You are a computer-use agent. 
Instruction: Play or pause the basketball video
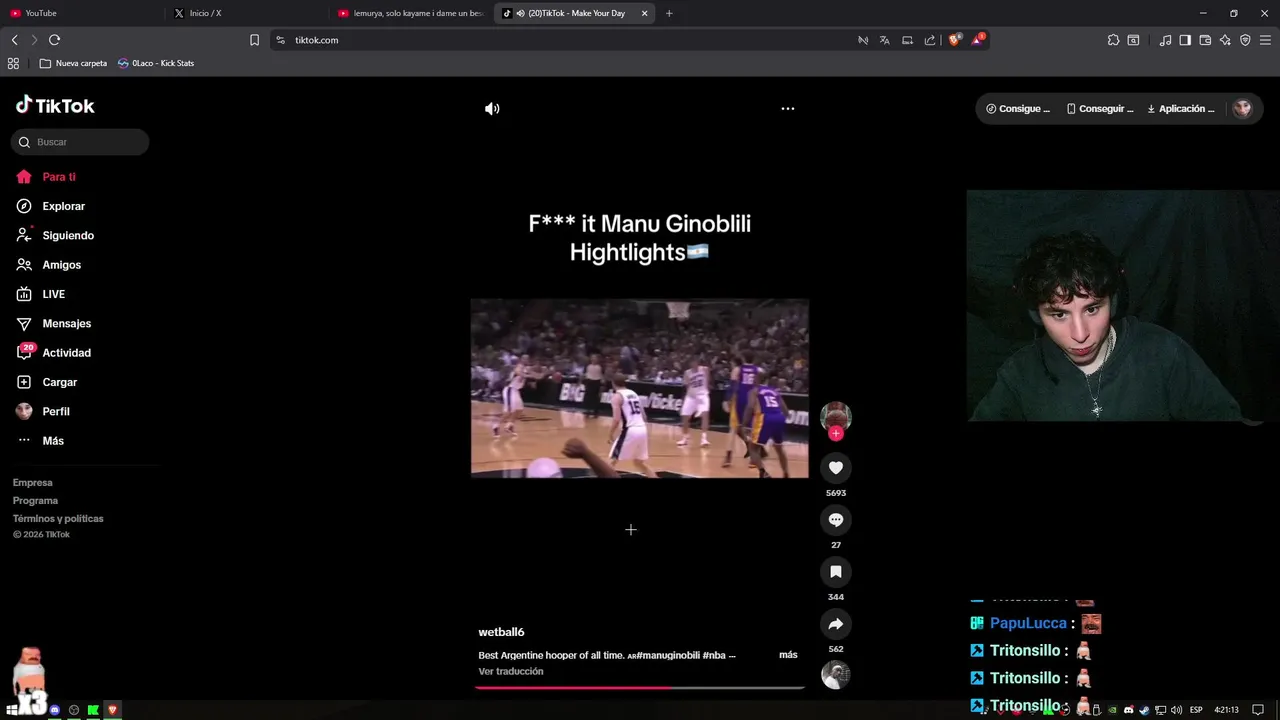639,388
